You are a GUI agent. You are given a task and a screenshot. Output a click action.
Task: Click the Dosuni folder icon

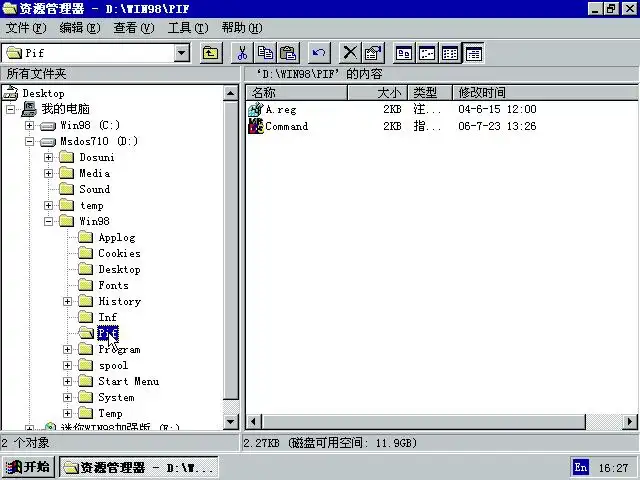67,157
